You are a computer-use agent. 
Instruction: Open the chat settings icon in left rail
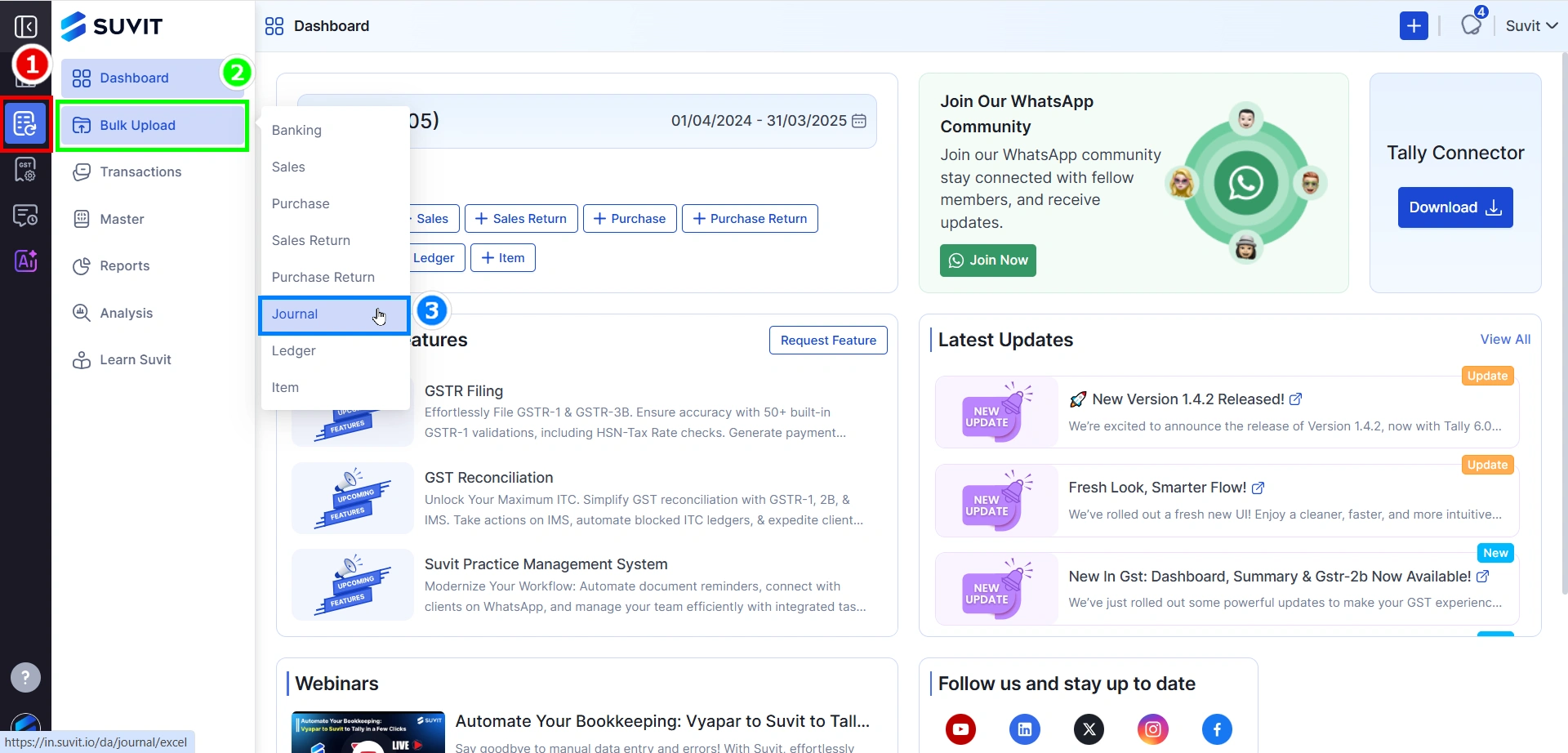[25, 216]
